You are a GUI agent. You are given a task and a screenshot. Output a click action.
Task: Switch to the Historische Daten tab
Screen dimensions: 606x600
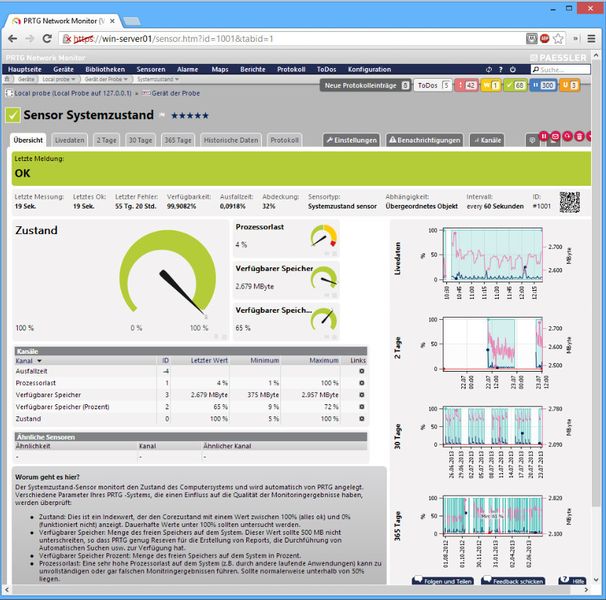231,140
